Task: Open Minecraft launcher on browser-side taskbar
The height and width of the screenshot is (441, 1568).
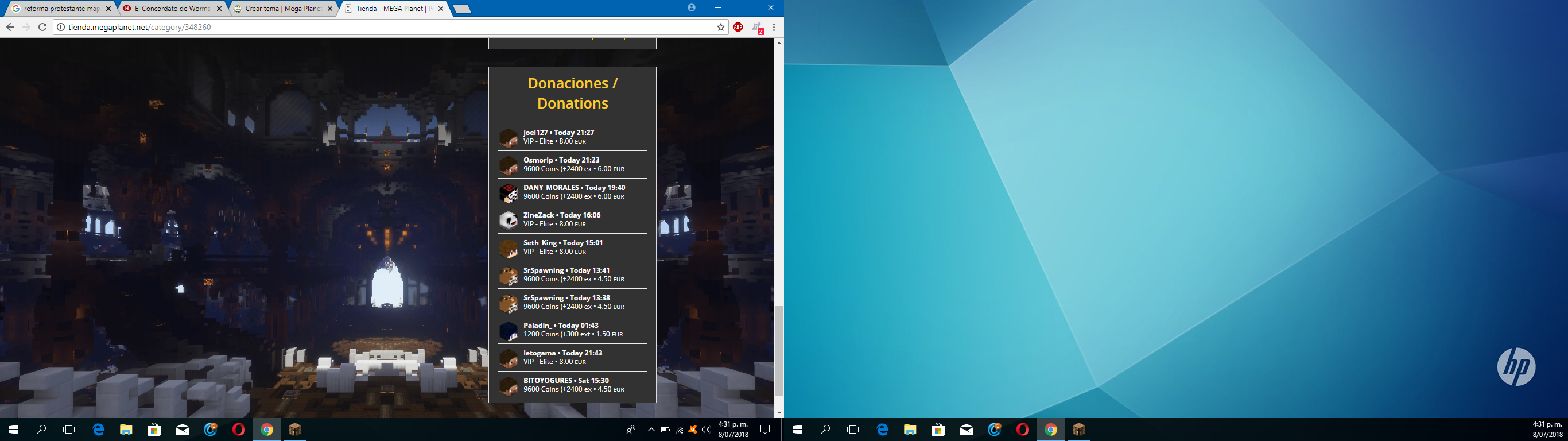Action: (294, 430)
